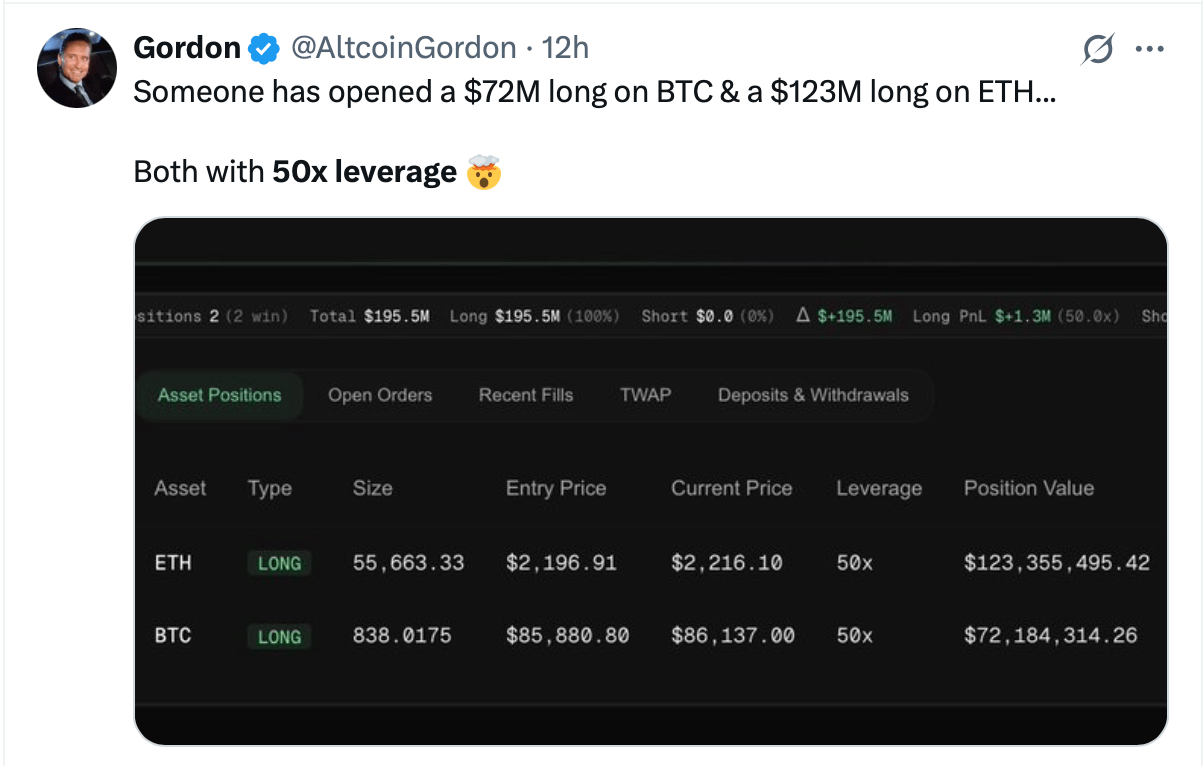Image resolution: width=1204 pixels, height=766 pixels.
Task: Switch to the Recent Fills tab
Action: [526, 395]
